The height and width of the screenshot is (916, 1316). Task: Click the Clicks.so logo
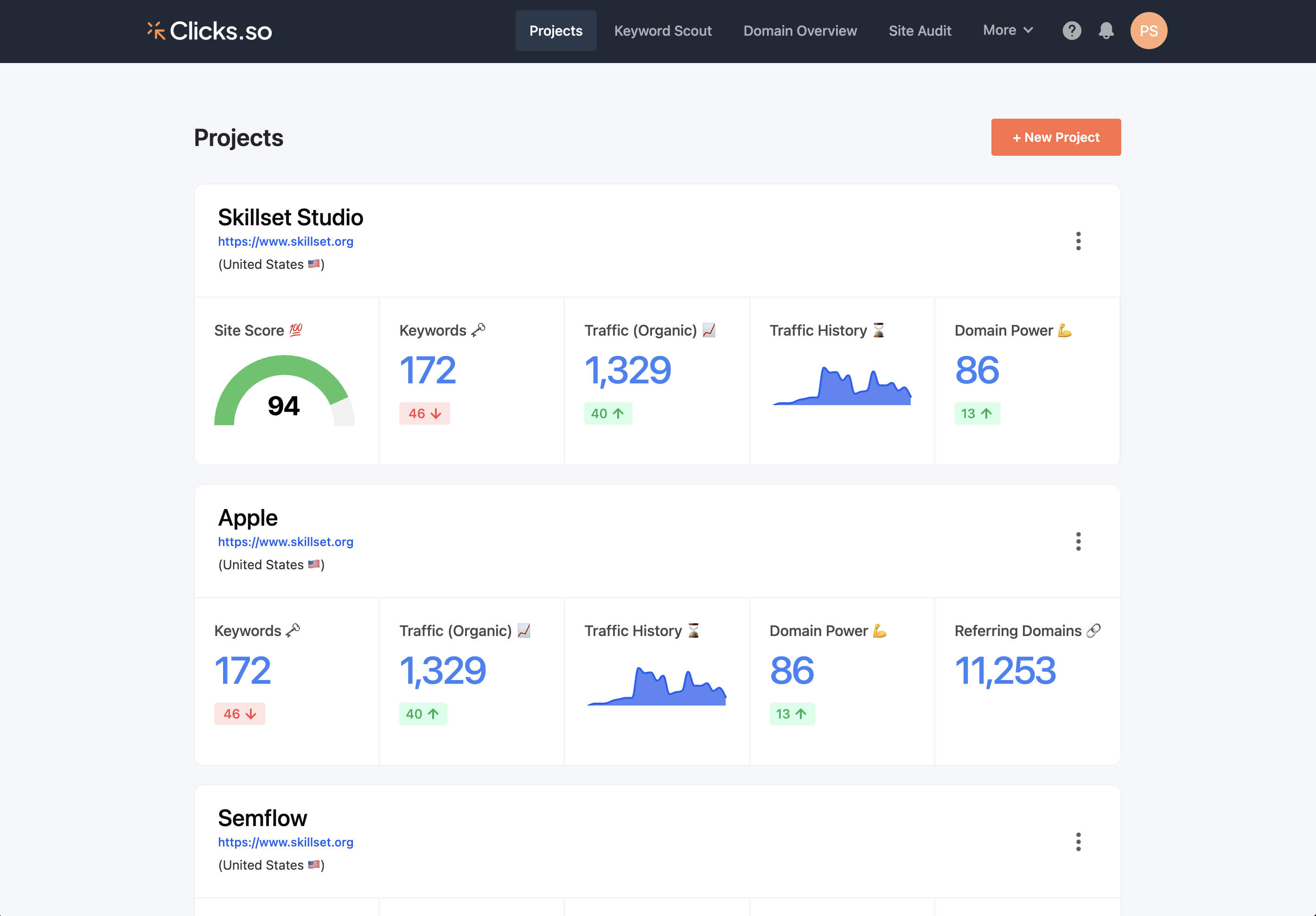pyautogui.click(x=209, y=31)
